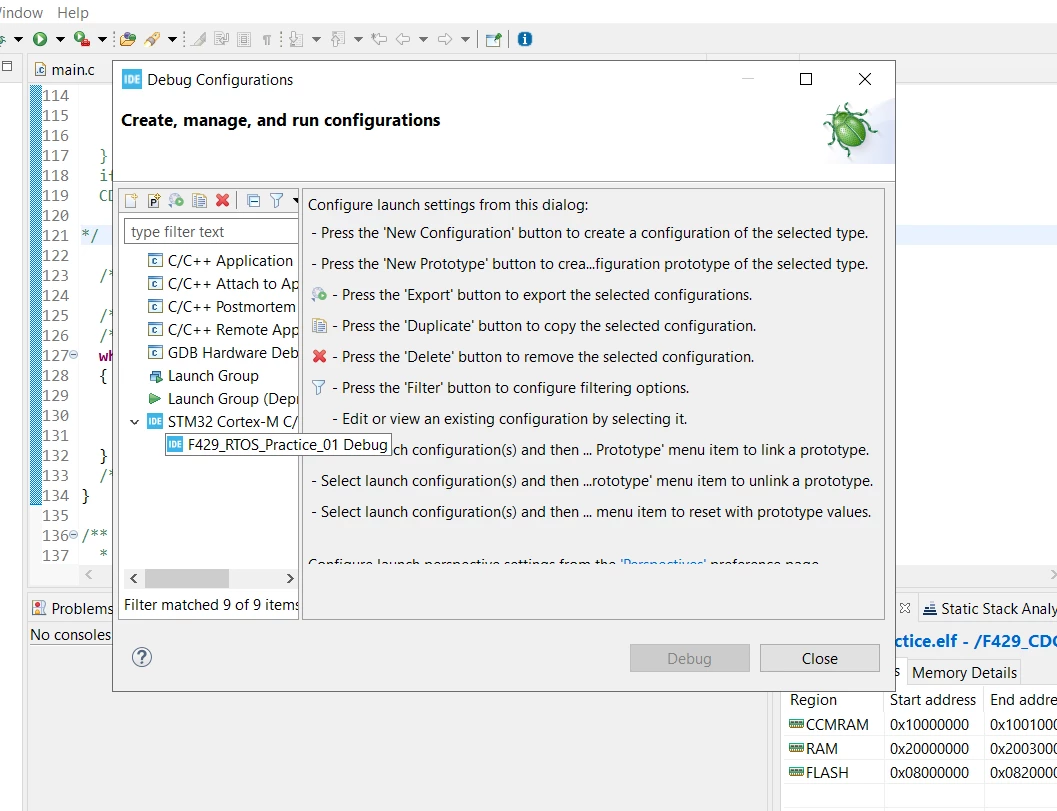Image resolution: width=1057 pixels, height=811 pixels.
Task: Click the Filter funnel icon
Action: click(276, 200)
